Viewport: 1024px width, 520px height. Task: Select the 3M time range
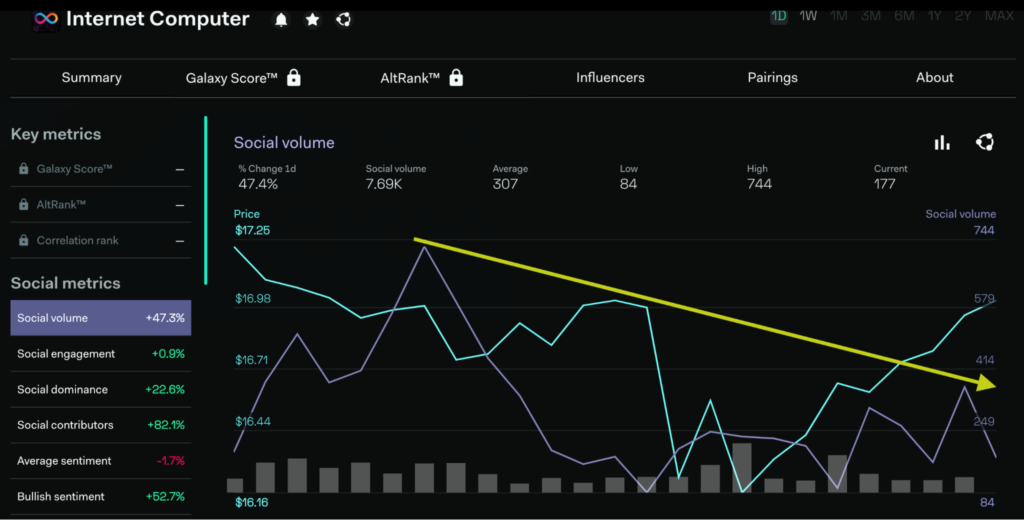[x=871, y=16]
